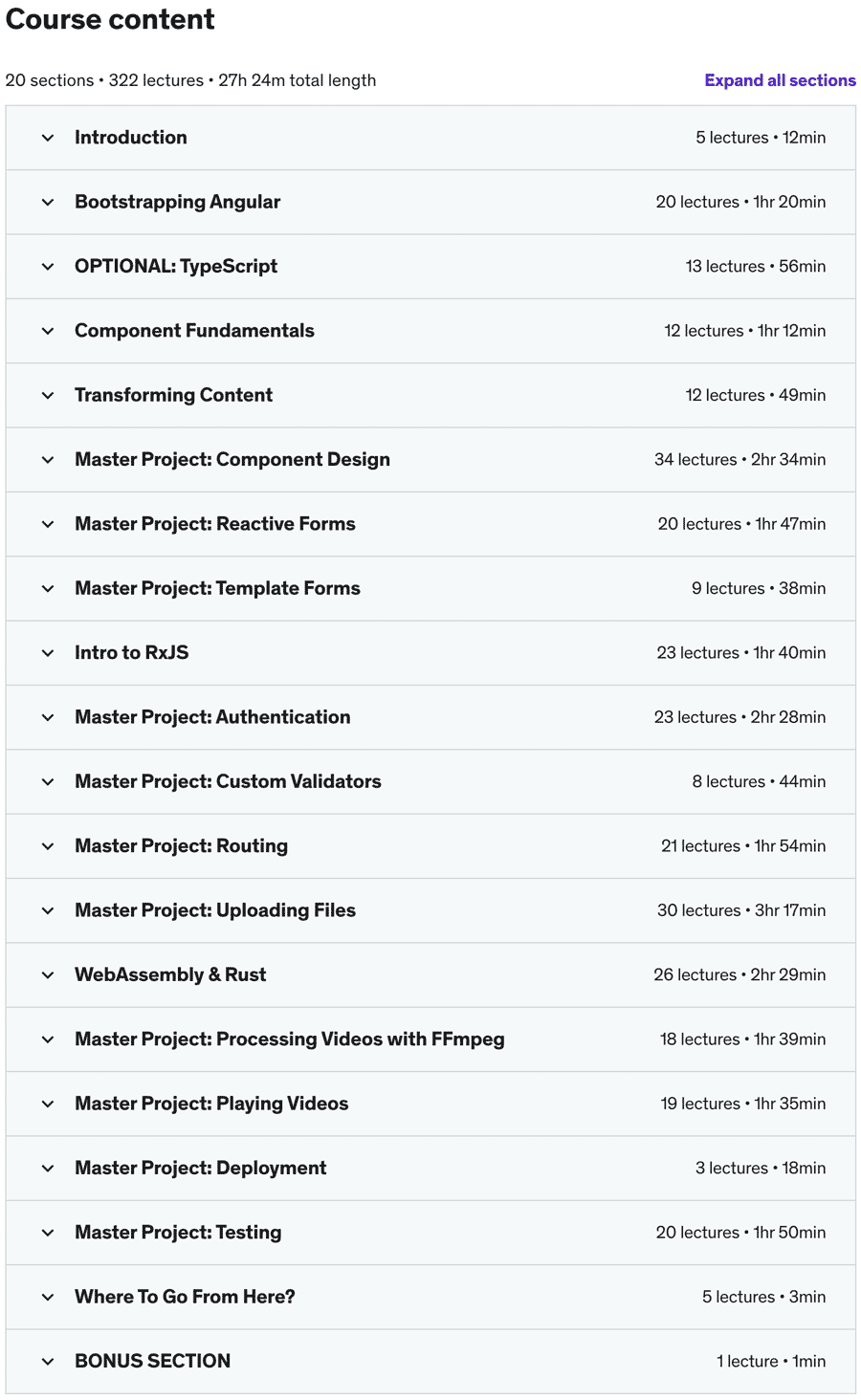Toggle chevron for BONUS SECTION
Image resolution: width=861 pixels, height=1400 pixels.
pos(48,1362)
